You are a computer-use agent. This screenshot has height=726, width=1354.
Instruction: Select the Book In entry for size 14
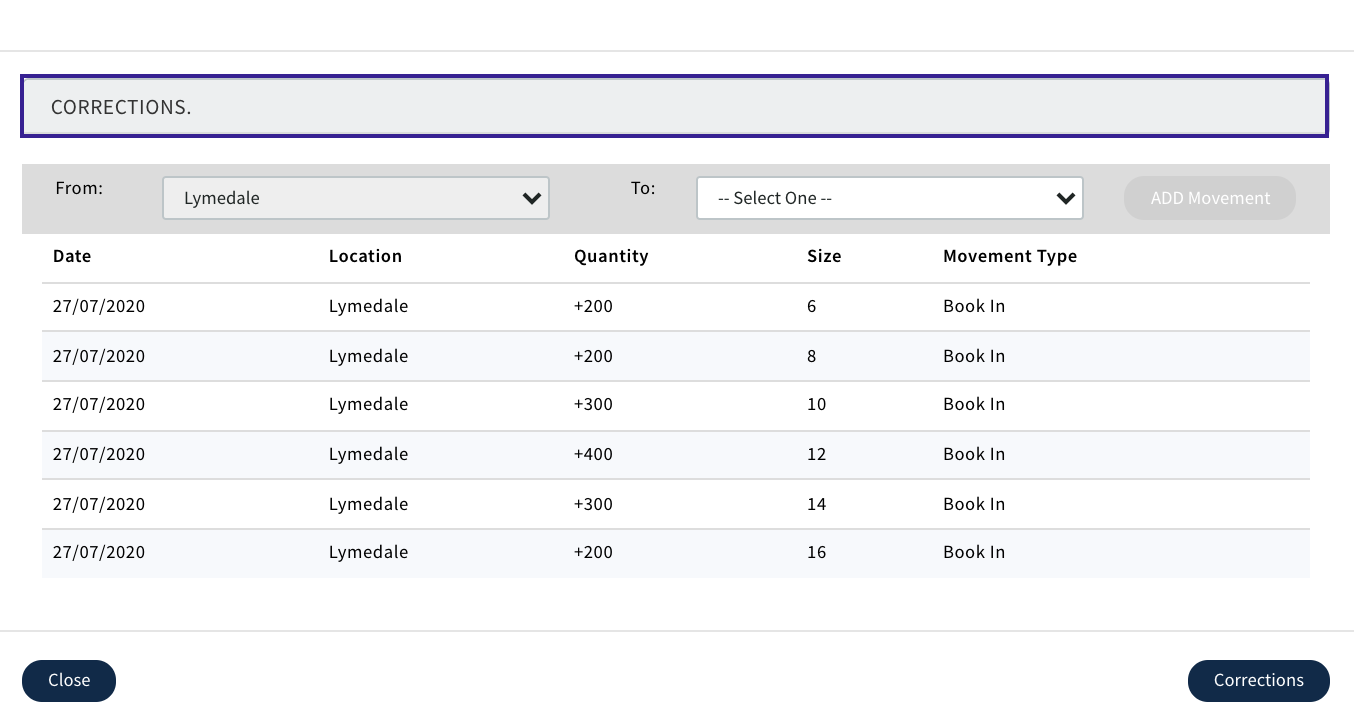pos(974,504)
